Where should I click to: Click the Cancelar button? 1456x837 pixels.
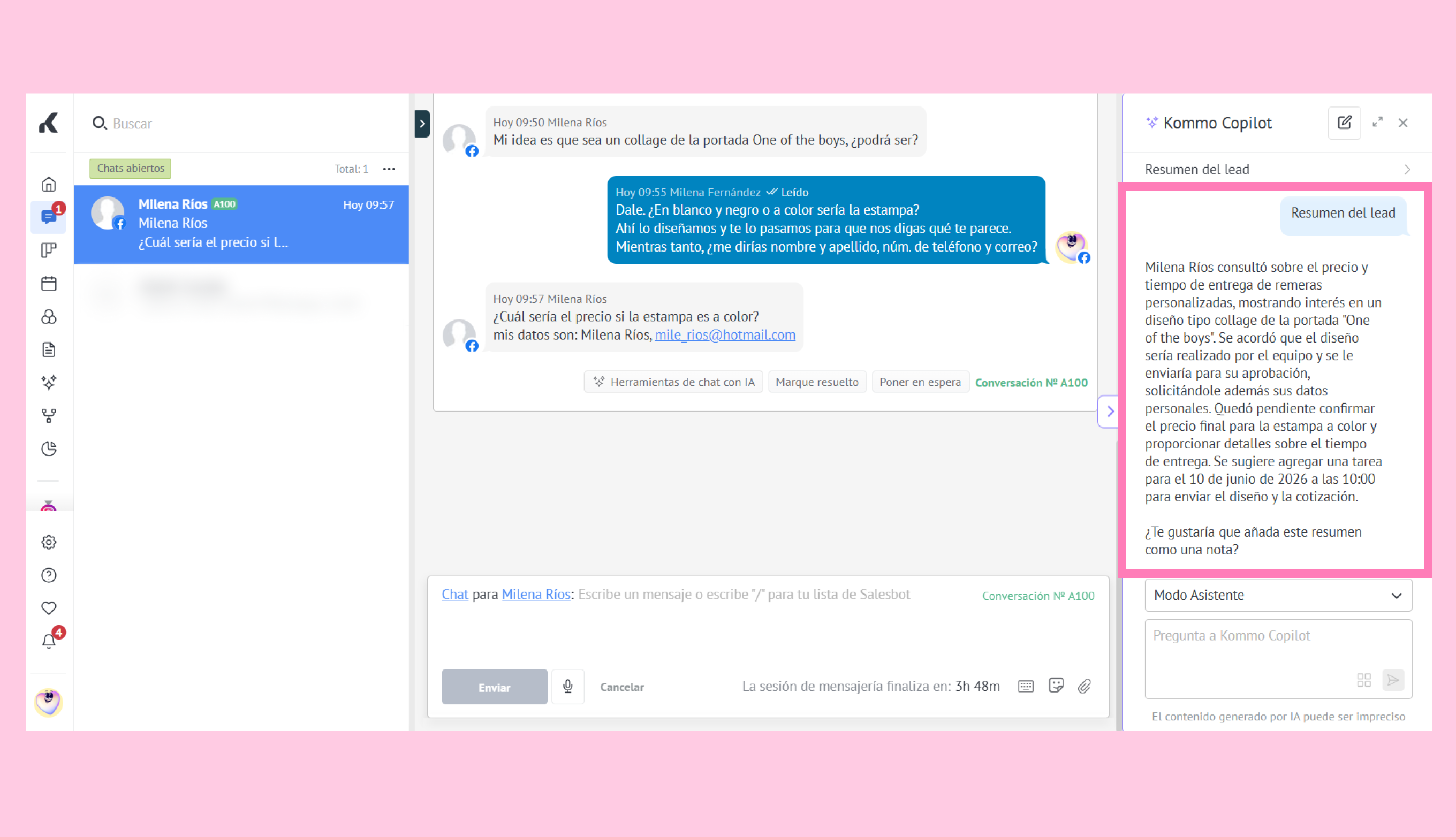[622, 687]
